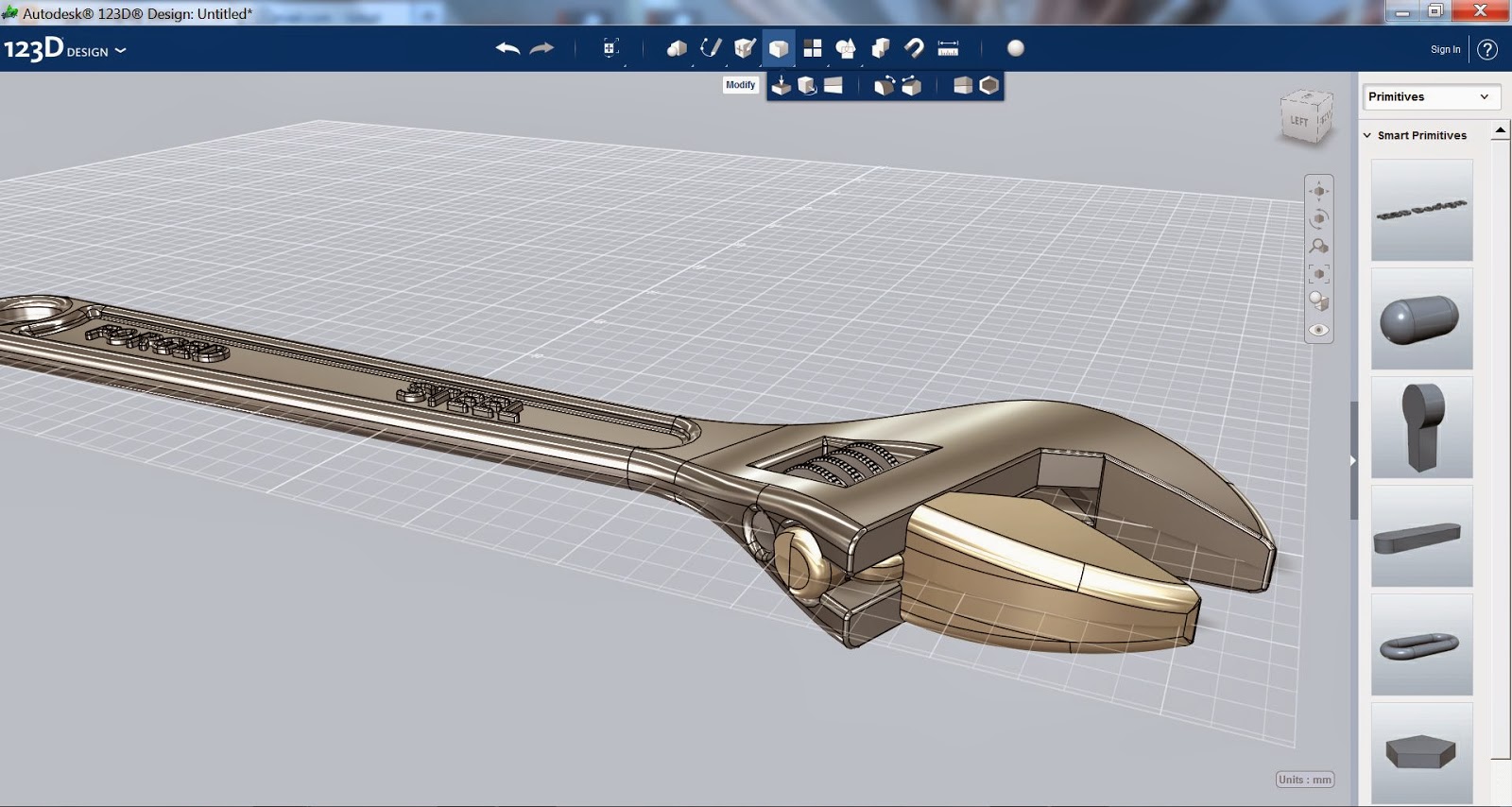Choose Tweak from Modify flyout
This screenshot has height=807, width=1512.
coord(807,86)
